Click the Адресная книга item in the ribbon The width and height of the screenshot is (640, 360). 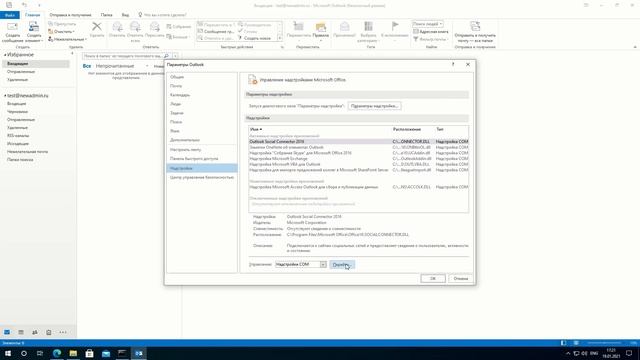click(x=431, y=31)
